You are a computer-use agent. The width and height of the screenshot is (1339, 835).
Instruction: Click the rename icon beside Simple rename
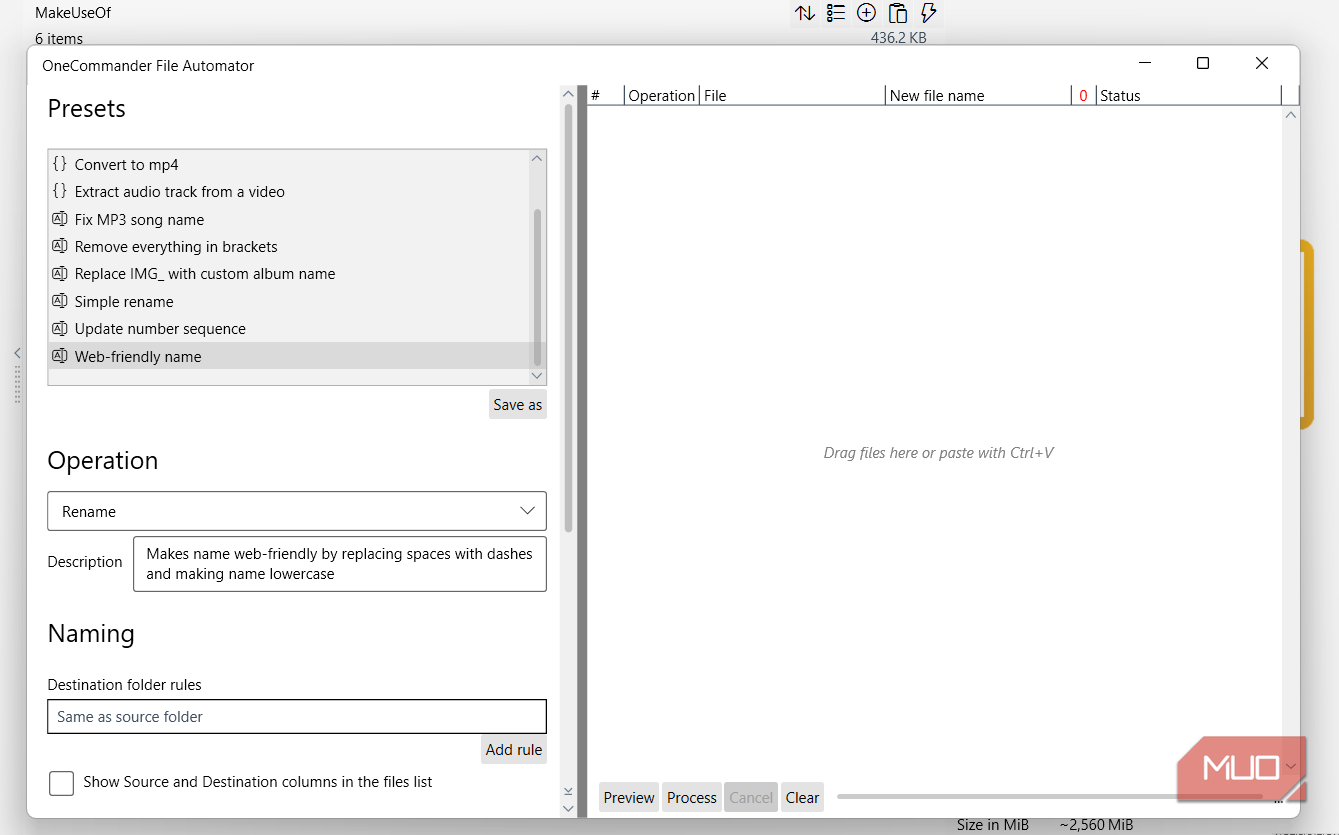click(60, 301)
